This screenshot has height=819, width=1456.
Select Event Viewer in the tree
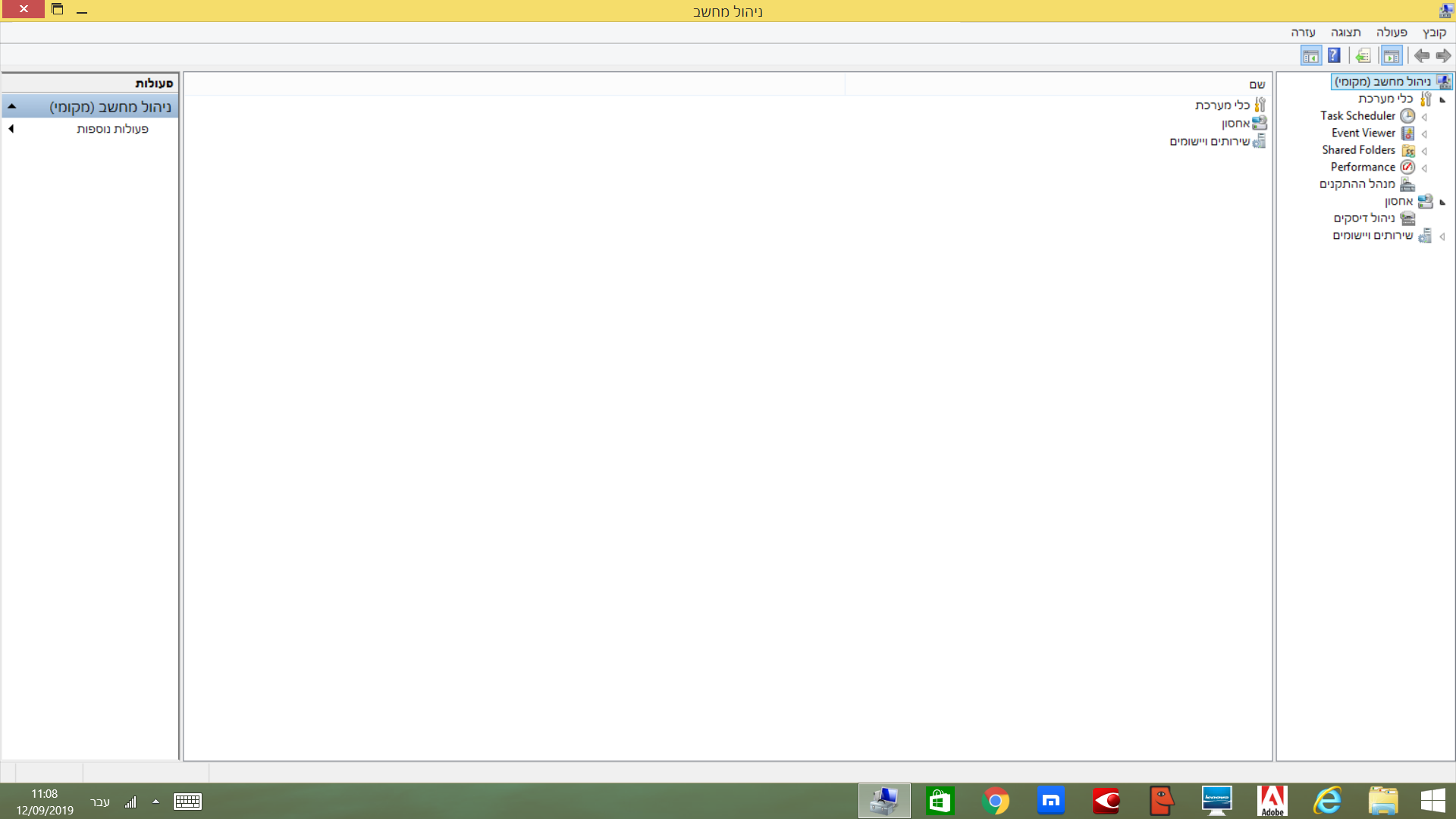point(1363,133)
